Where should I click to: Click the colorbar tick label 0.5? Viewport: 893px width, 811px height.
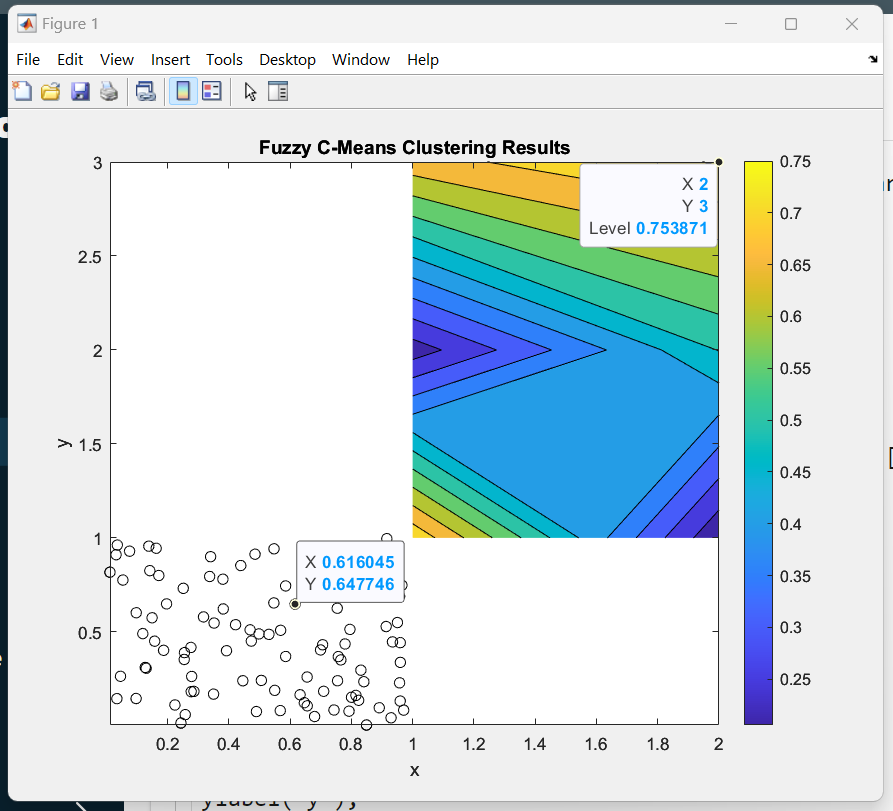tap(790, 420)
